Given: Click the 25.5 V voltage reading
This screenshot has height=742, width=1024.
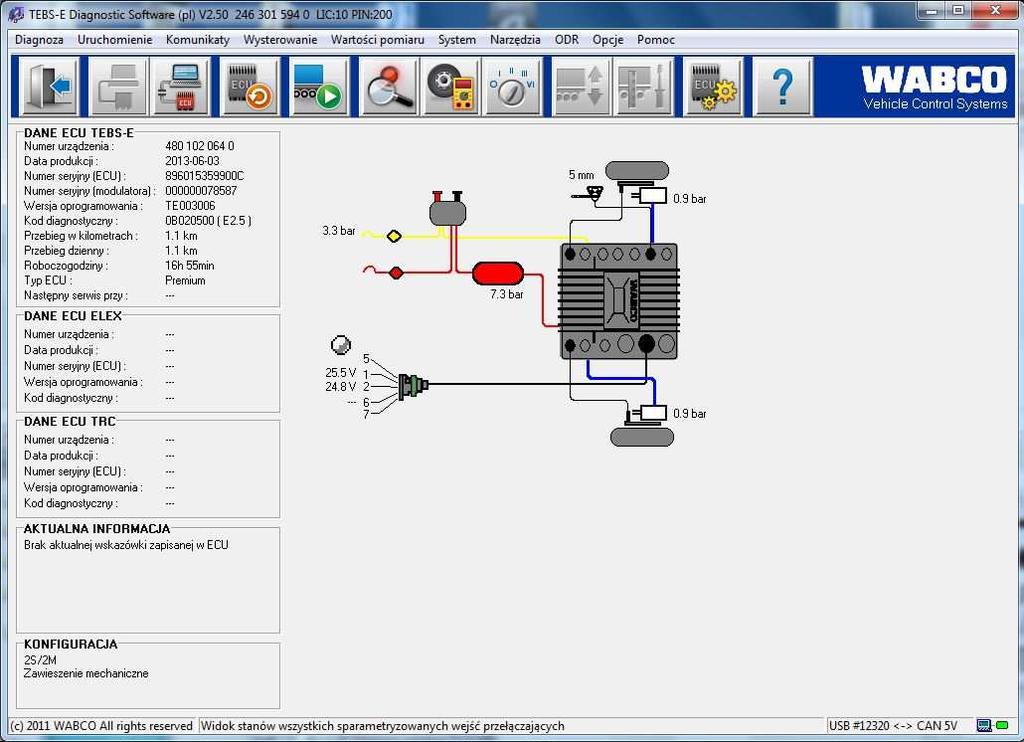Looking at the screenshot, I should point(341,372).
